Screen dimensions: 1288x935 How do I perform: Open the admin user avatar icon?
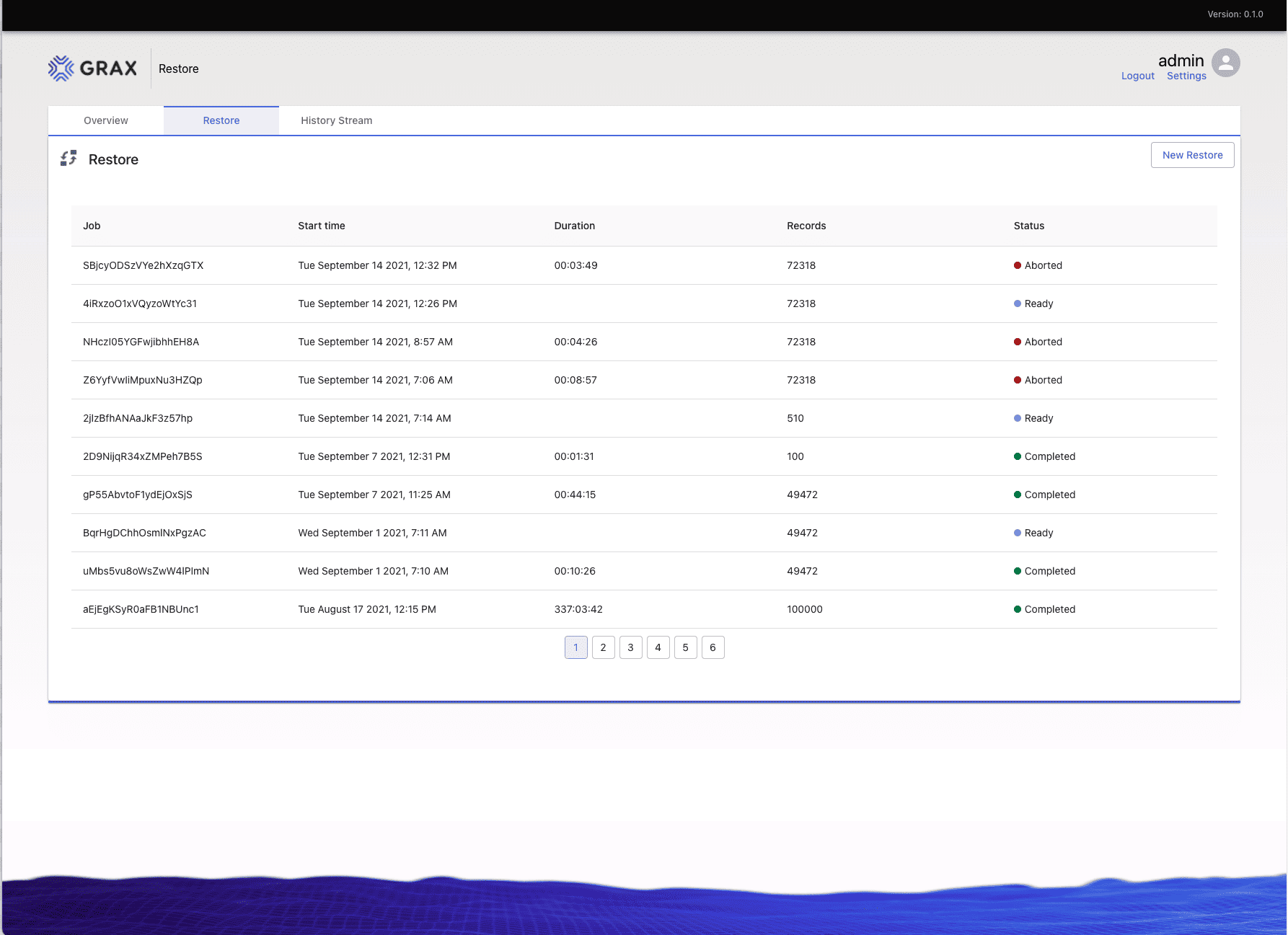pos(1226,63)
